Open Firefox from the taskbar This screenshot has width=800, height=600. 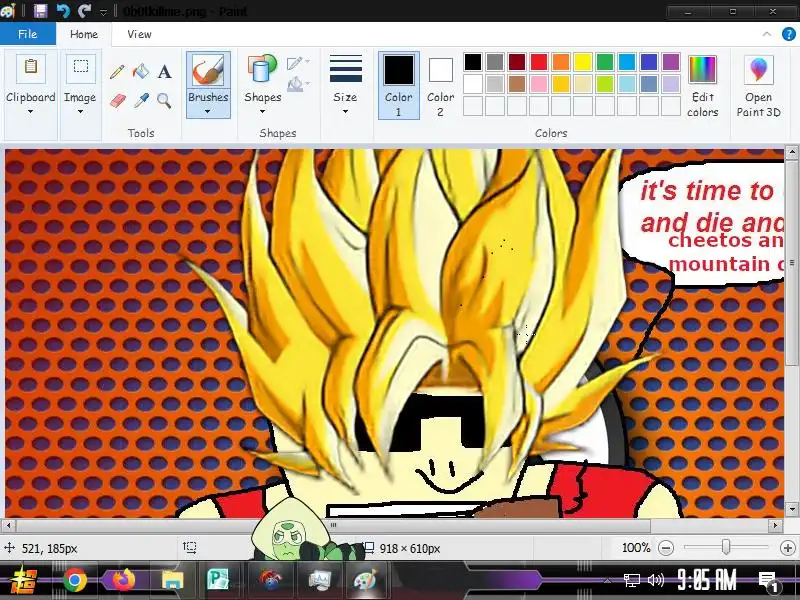(123, 580)
